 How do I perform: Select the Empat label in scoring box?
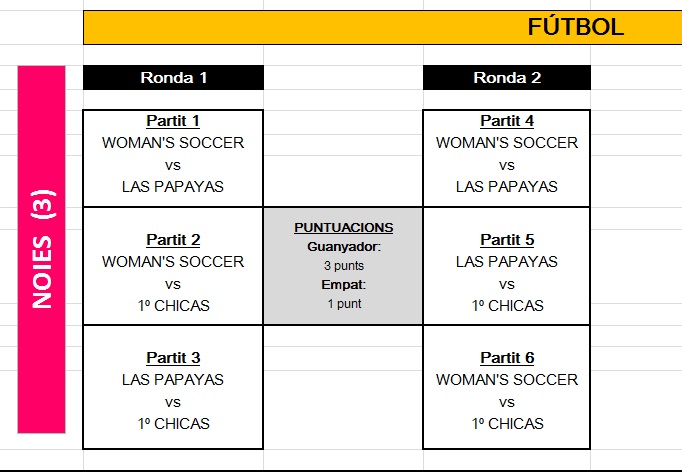click(344, 284)
